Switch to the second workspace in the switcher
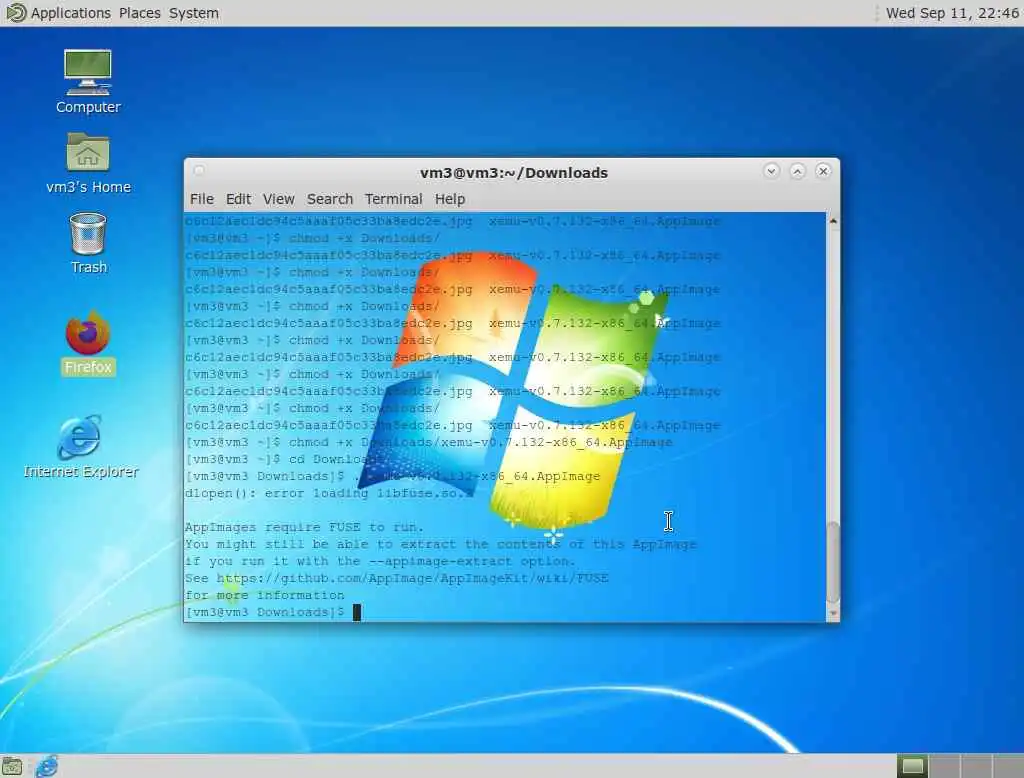The width and height of the screenshot is (1024, 778). pos(944,766)
